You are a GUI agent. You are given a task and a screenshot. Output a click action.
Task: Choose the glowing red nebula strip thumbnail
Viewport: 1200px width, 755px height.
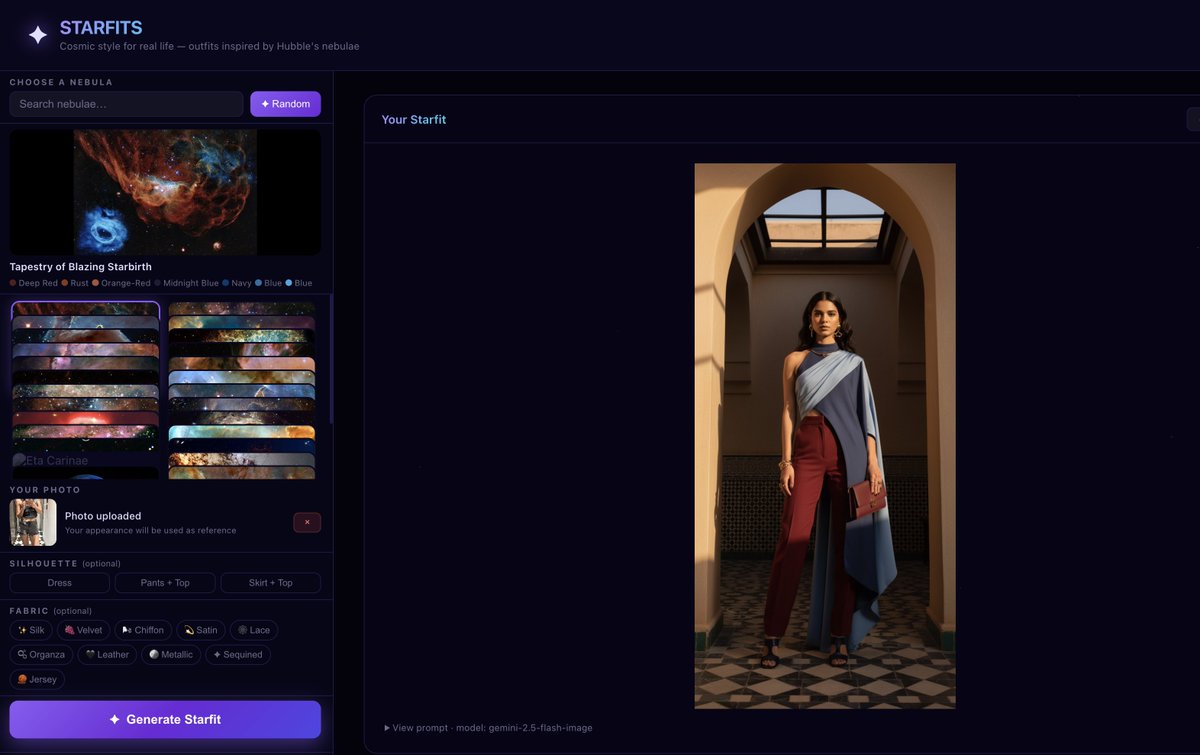[85, 418]
